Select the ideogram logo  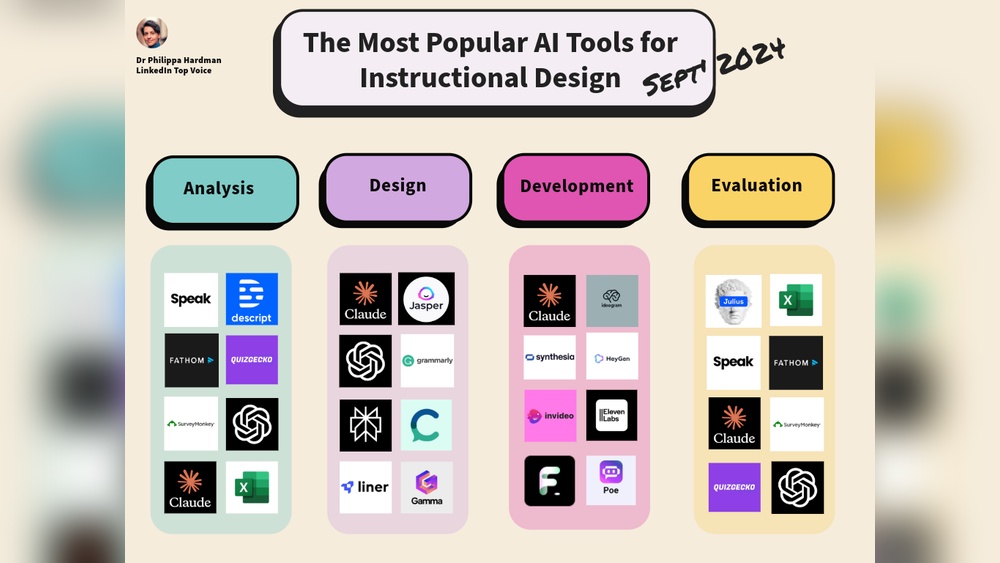612,301
